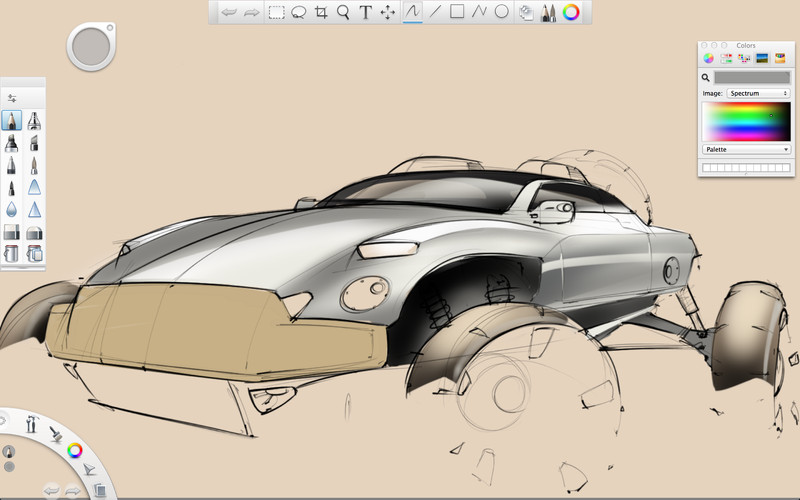Open the Image Spectrum dropdown
Image resolution: width=800 pixels, height=500 pixels.
pyautogui.click(x=758, y=93)
